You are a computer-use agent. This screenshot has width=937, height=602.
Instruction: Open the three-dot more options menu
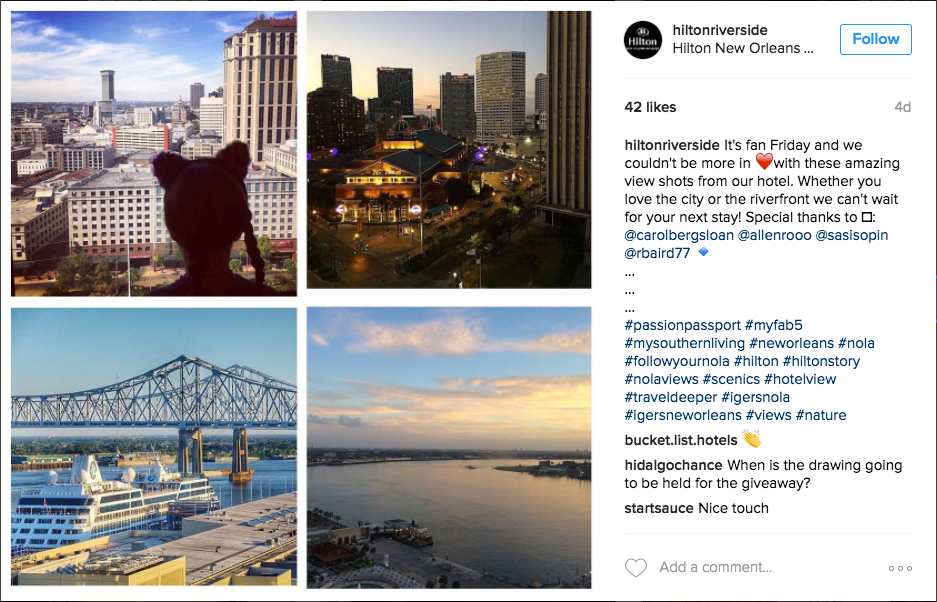click(x=900, y=568)
